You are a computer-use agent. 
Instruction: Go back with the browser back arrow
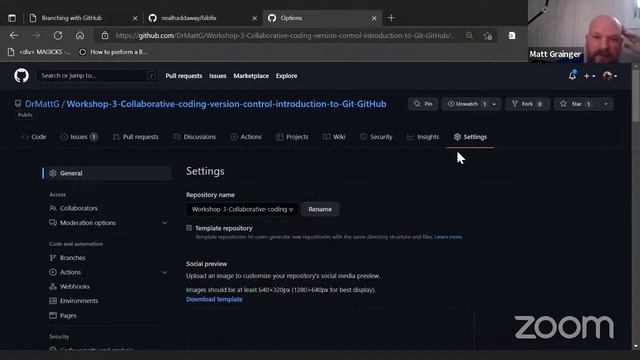(14, 36)
